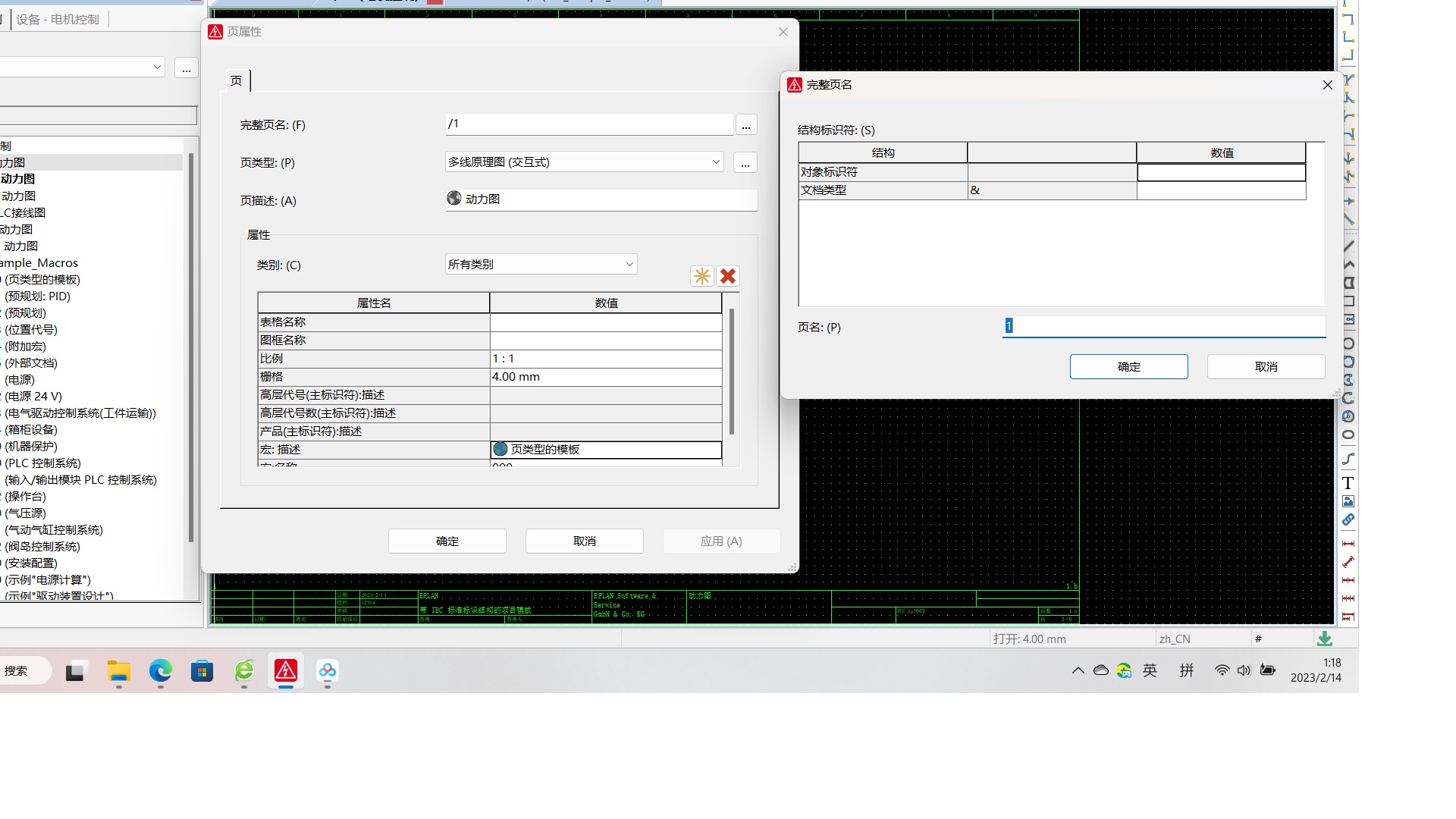Image resolution: width=1456 pixels, height=819 pixels.
Task: Click 取消 in the 页属性 dialog
Action: pos(584,541)
